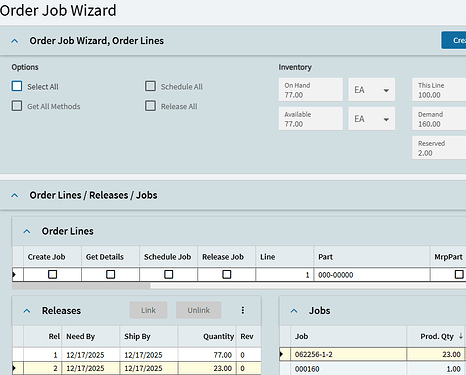The image size is (466, 375).
Task: Click the row indicator arrow of order line 1
Action: tap(14, 275)
